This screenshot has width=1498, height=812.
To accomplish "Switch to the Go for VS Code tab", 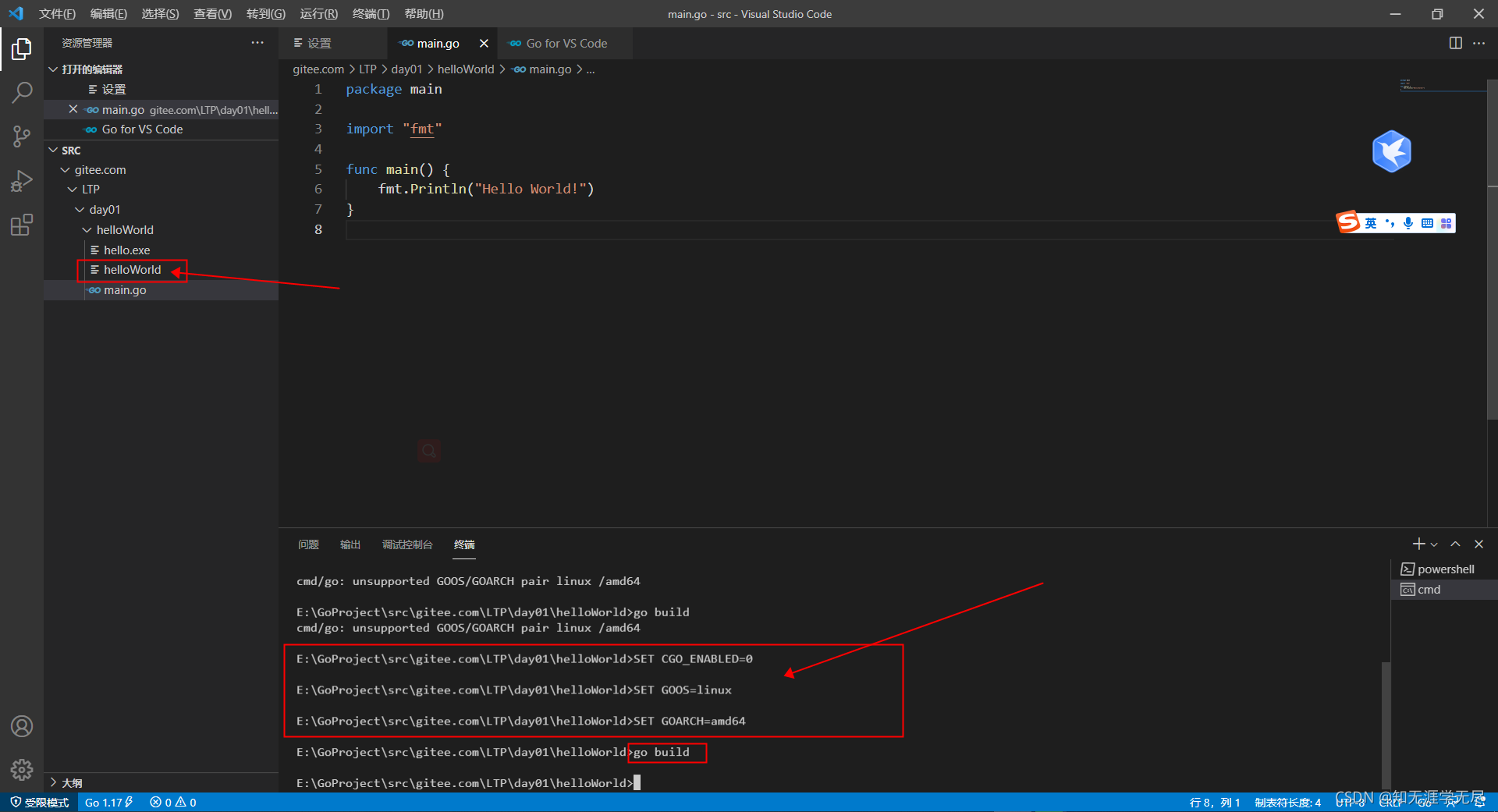I will (565, 44).
